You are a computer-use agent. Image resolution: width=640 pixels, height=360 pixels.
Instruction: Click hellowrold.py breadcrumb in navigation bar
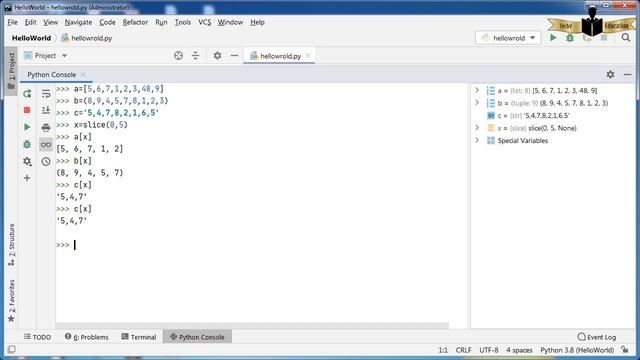click(x=87, y=38)
